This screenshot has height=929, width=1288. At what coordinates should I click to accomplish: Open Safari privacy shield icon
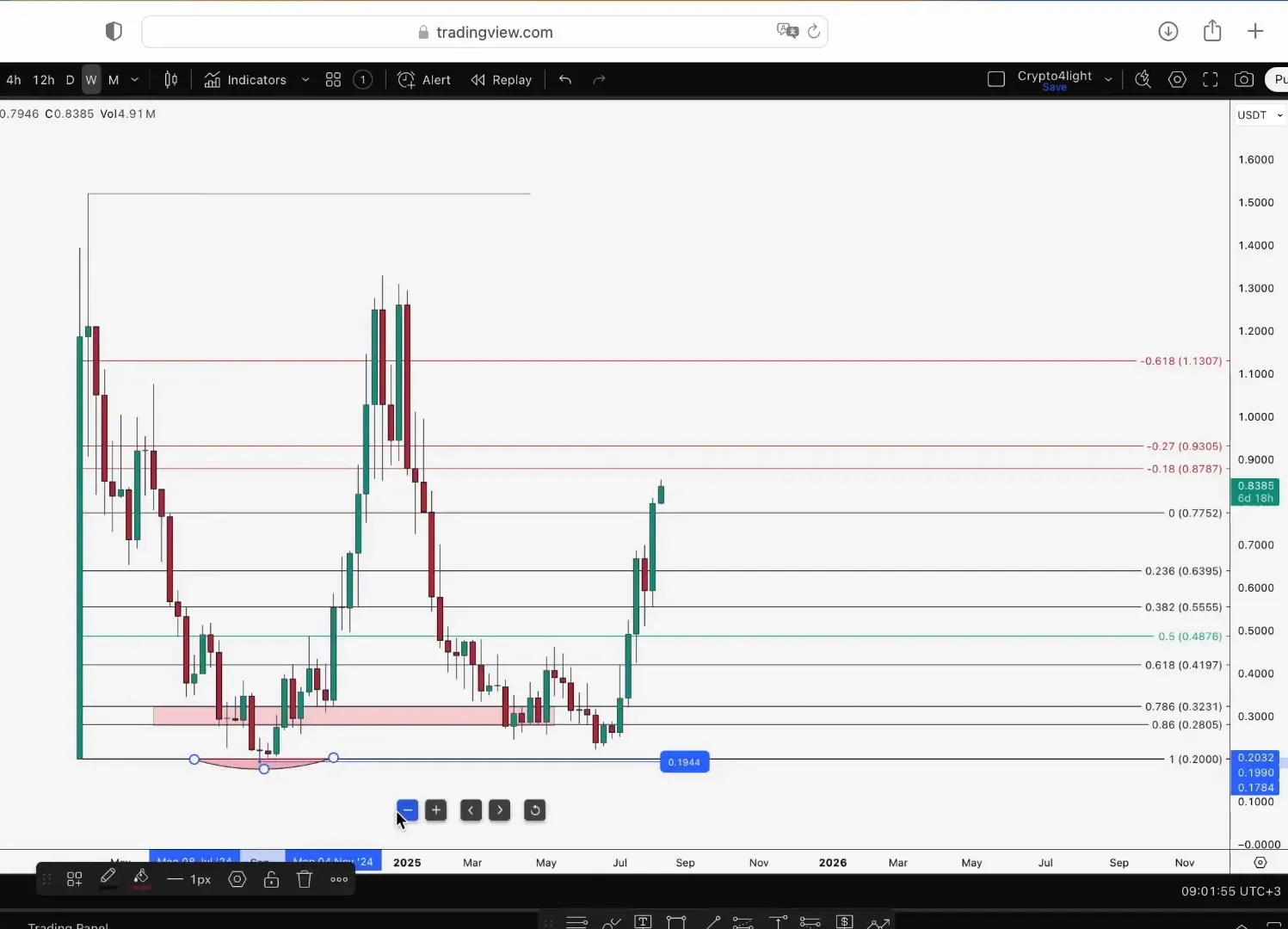[x=114, y=32]
